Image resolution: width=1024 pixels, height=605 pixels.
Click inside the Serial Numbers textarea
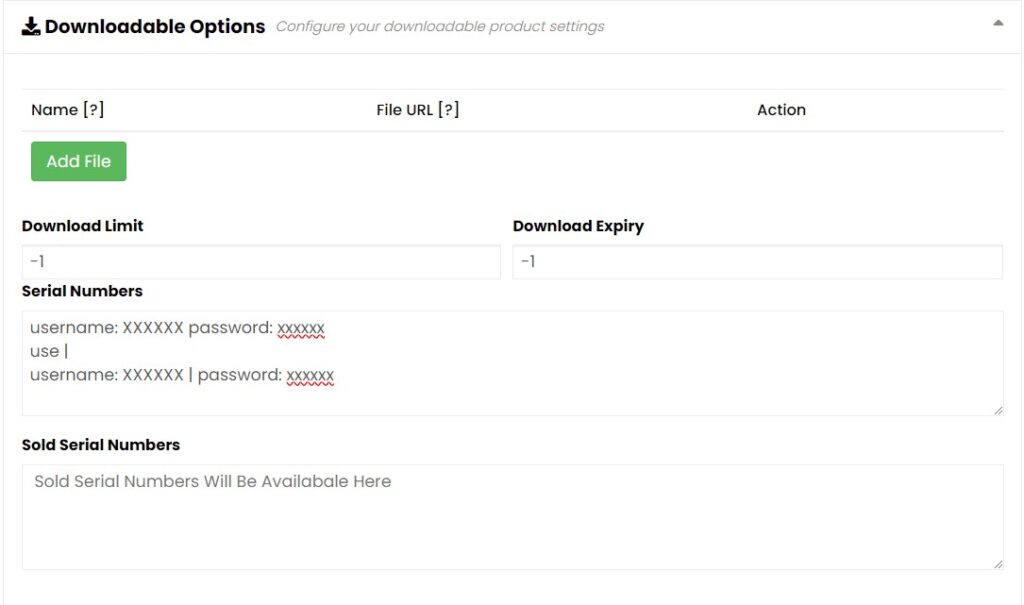click(513, 363)
